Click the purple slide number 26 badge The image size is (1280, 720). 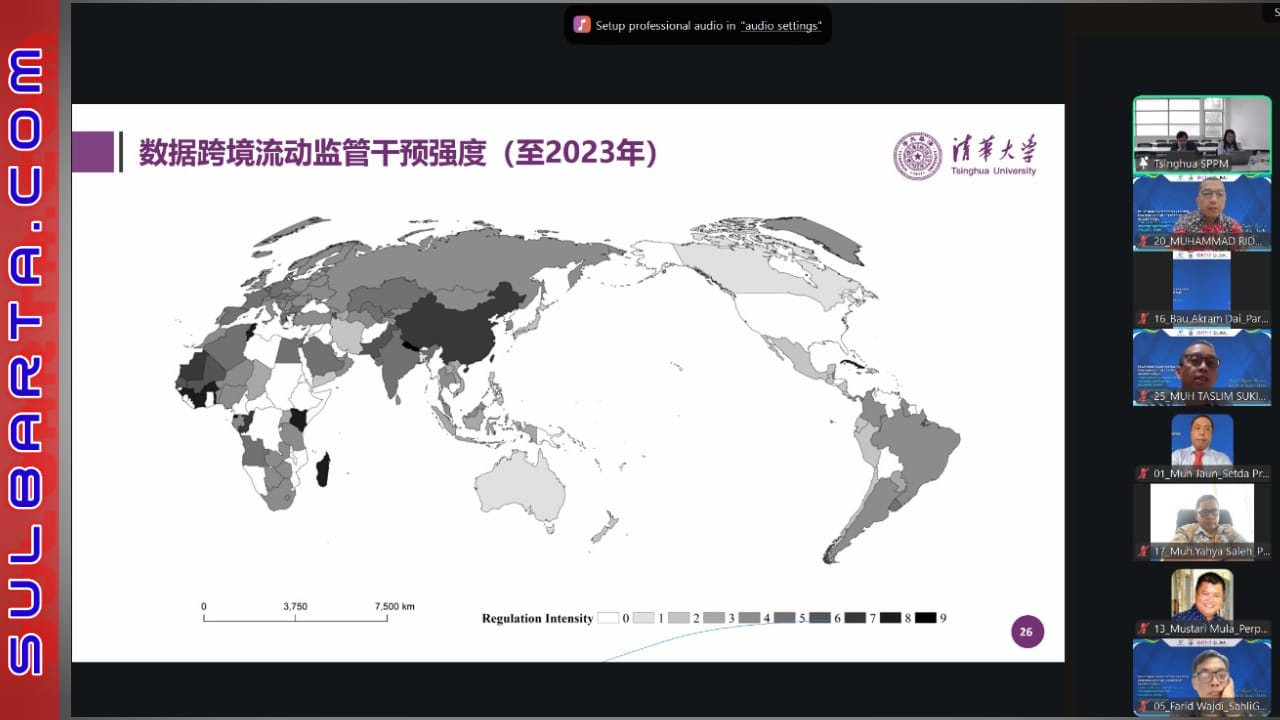(1026, 632)
